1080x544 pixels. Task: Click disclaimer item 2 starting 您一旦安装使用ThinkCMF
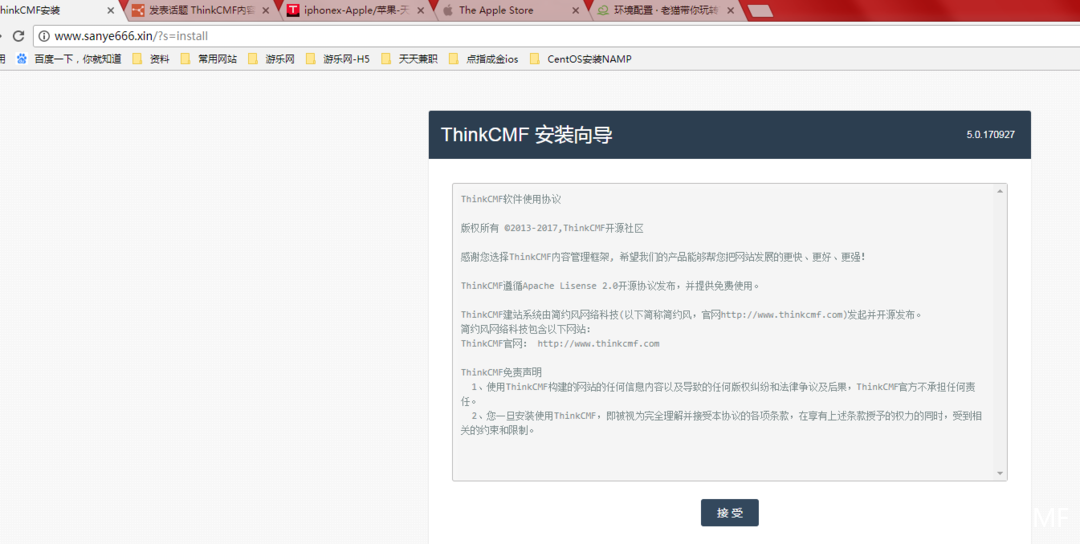point(721,423)
